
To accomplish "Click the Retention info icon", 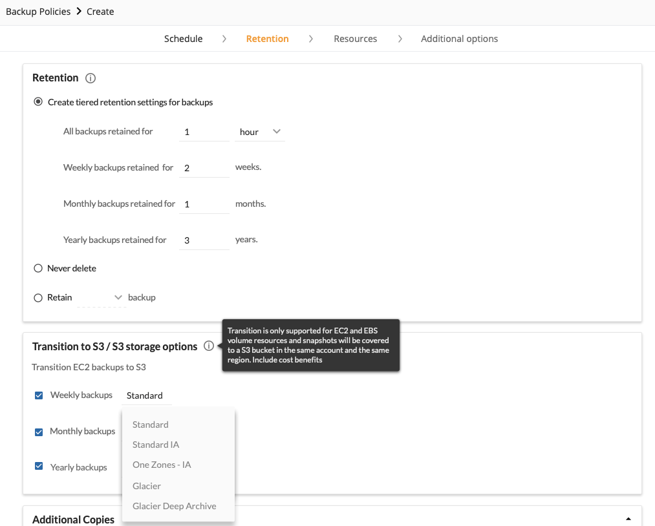I will coord(91,78).
